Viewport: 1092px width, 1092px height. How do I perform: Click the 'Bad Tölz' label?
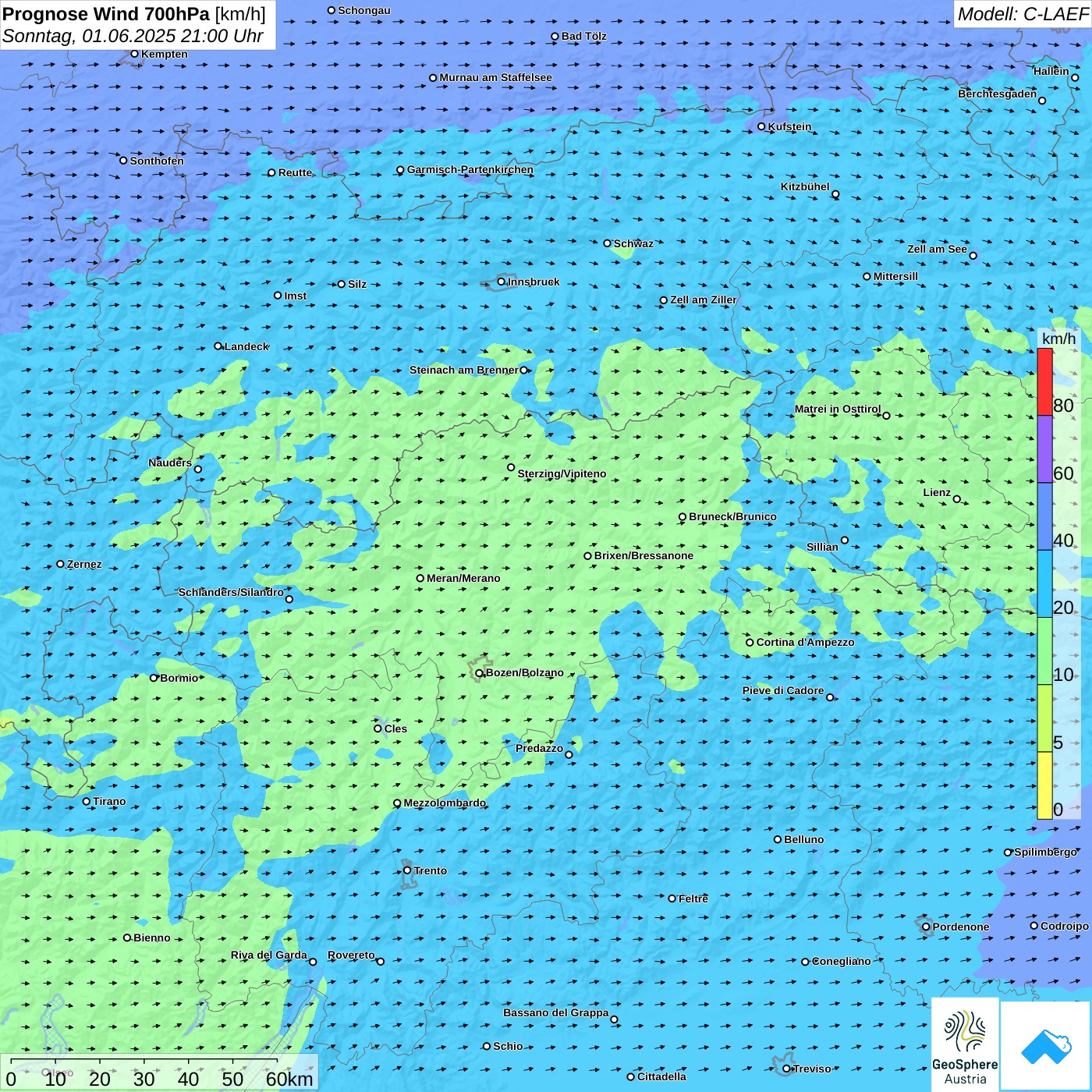pyautogui.click(x=583, y=36)
